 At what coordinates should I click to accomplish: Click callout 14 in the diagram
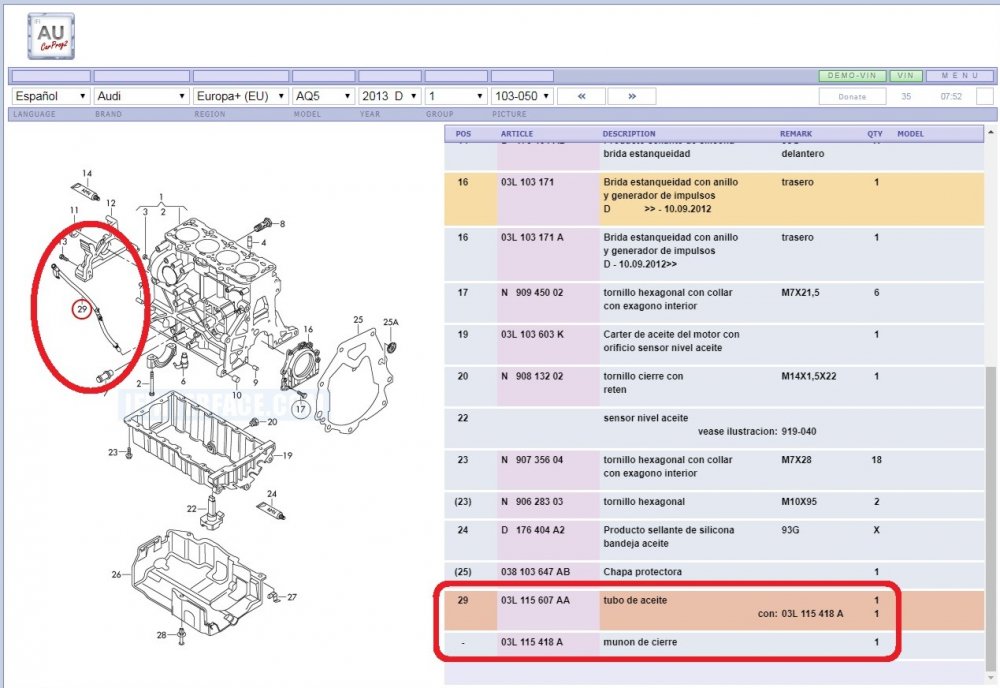(x=87, y=173)
